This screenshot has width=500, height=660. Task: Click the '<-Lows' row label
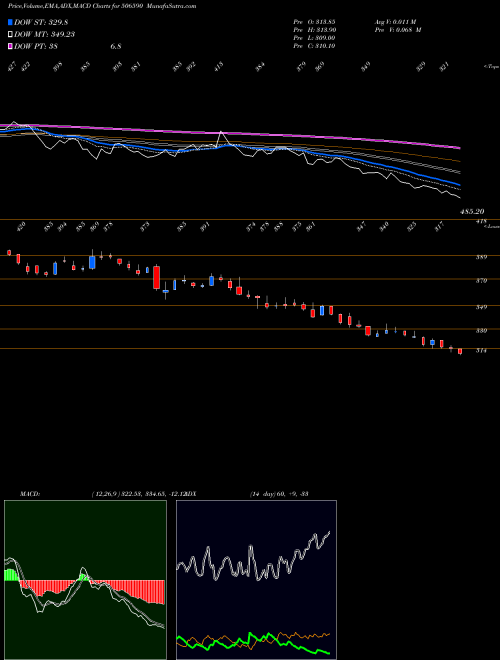491,226
